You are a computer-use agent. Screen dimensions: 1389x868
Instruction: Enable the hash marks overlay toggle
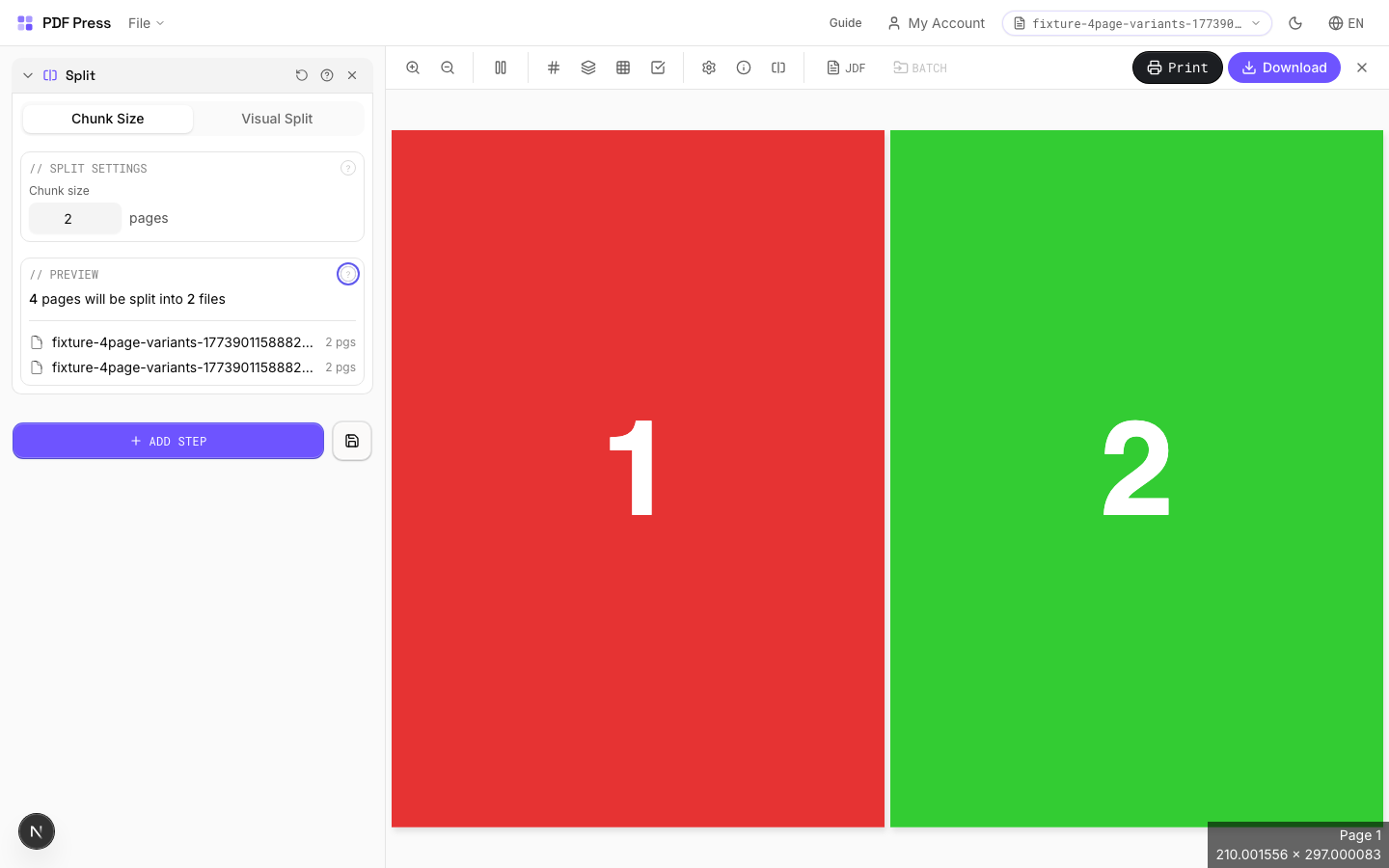554,68
